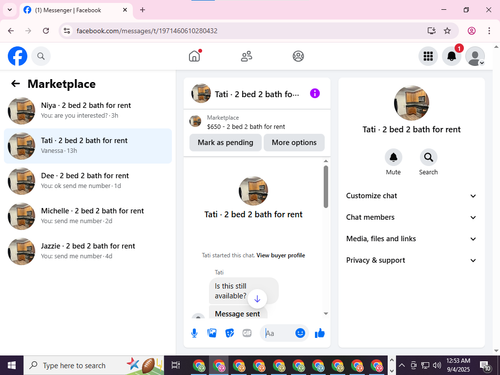The width and height of the screenshot is (500, 375).
Task: Open conversation info purple icon
Action: click(x=315, y=93)
